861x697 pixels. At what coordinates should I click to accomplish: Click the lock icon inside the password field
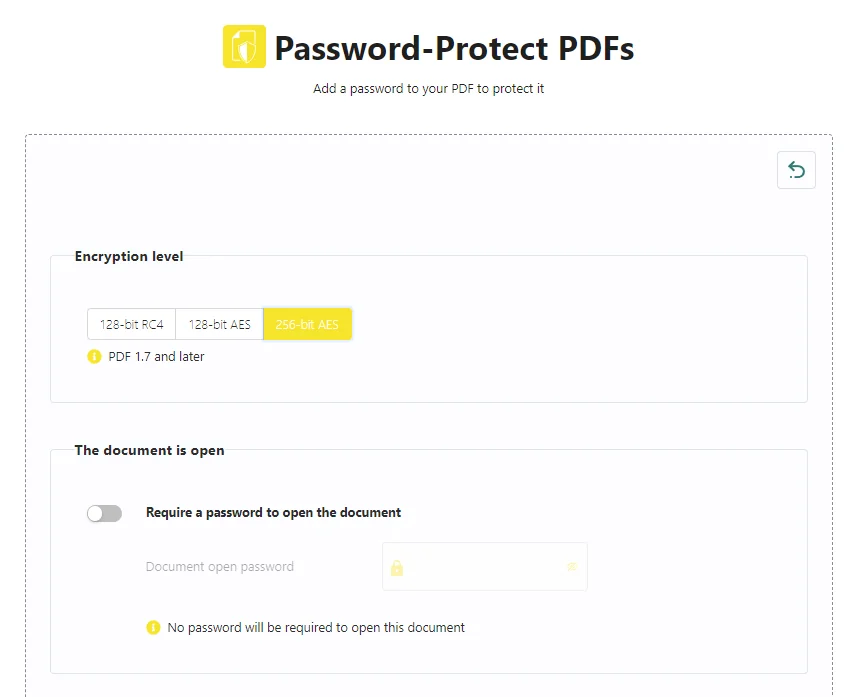coord(397,566)
